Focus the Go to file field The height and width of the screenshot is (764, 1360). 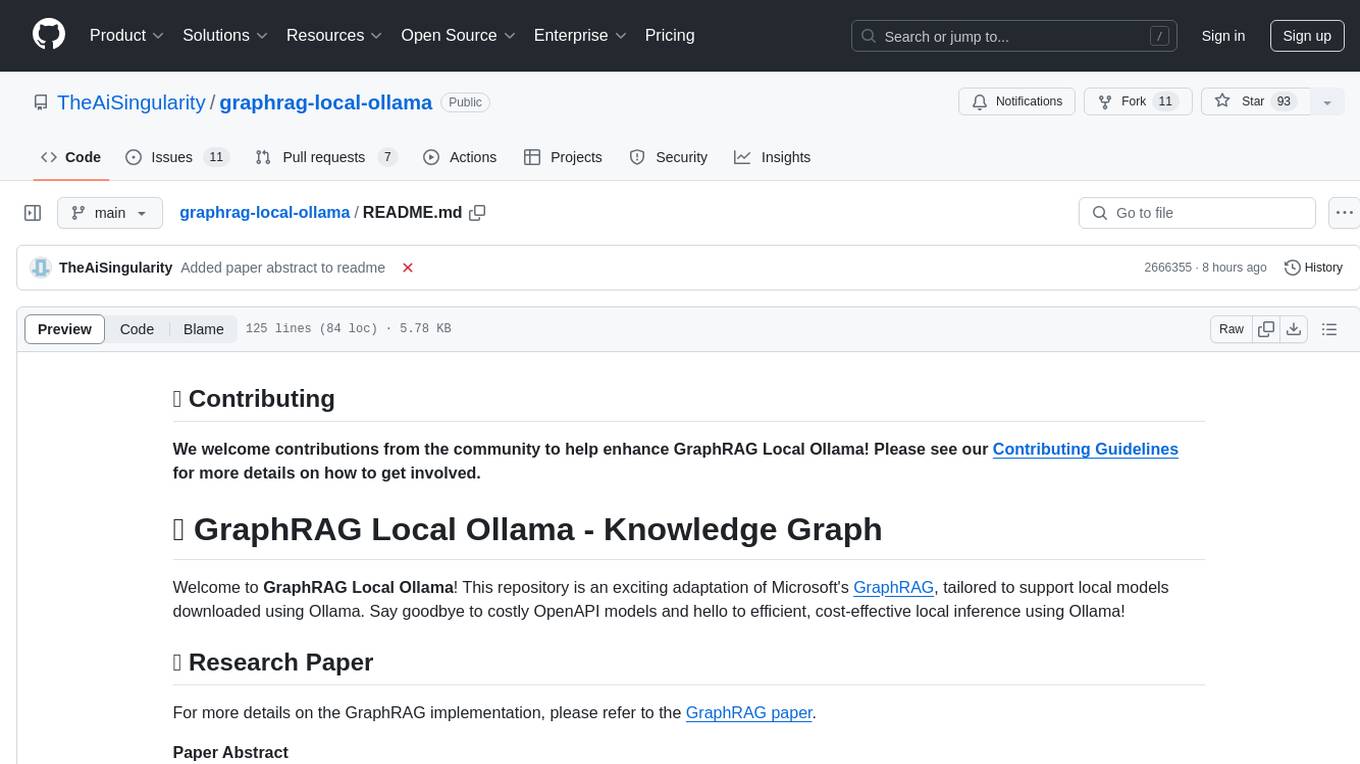1197,213
